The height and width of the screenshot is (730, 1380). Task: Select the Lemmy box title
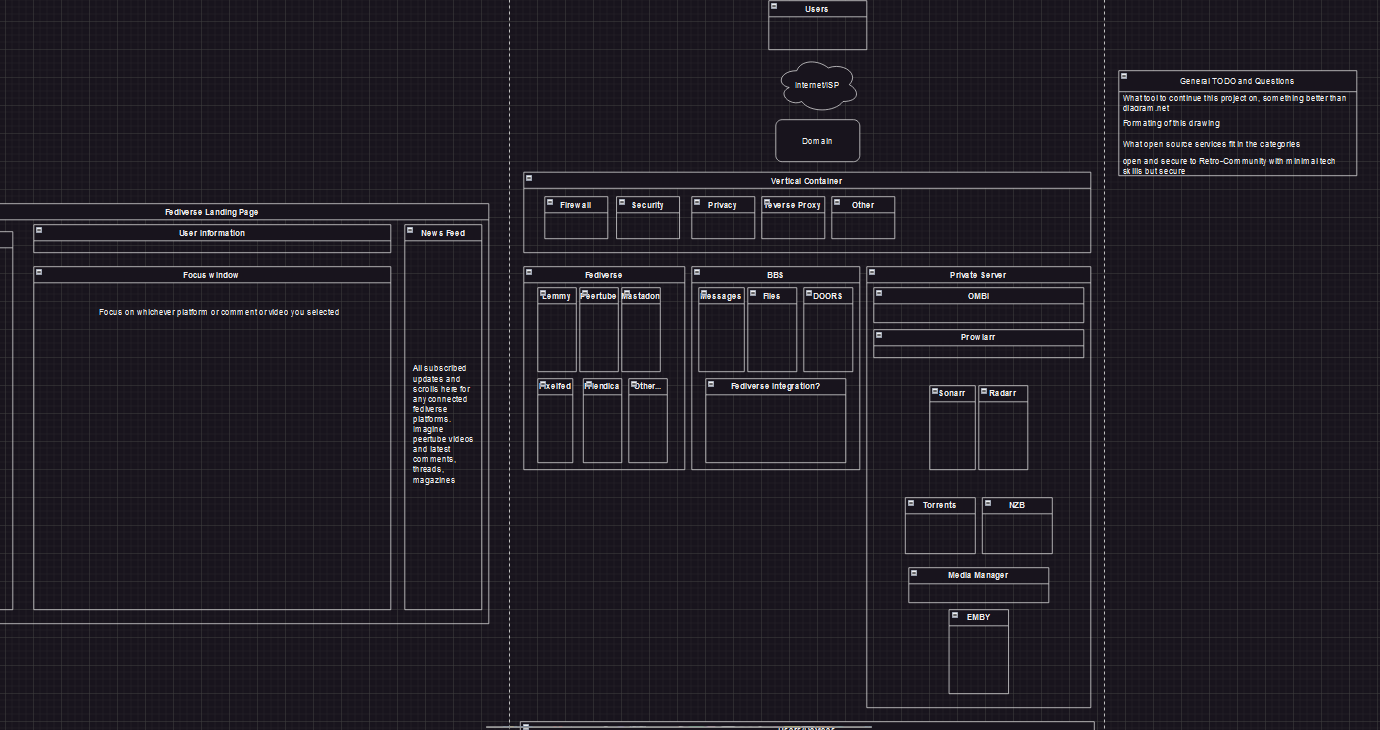[557, 297]
